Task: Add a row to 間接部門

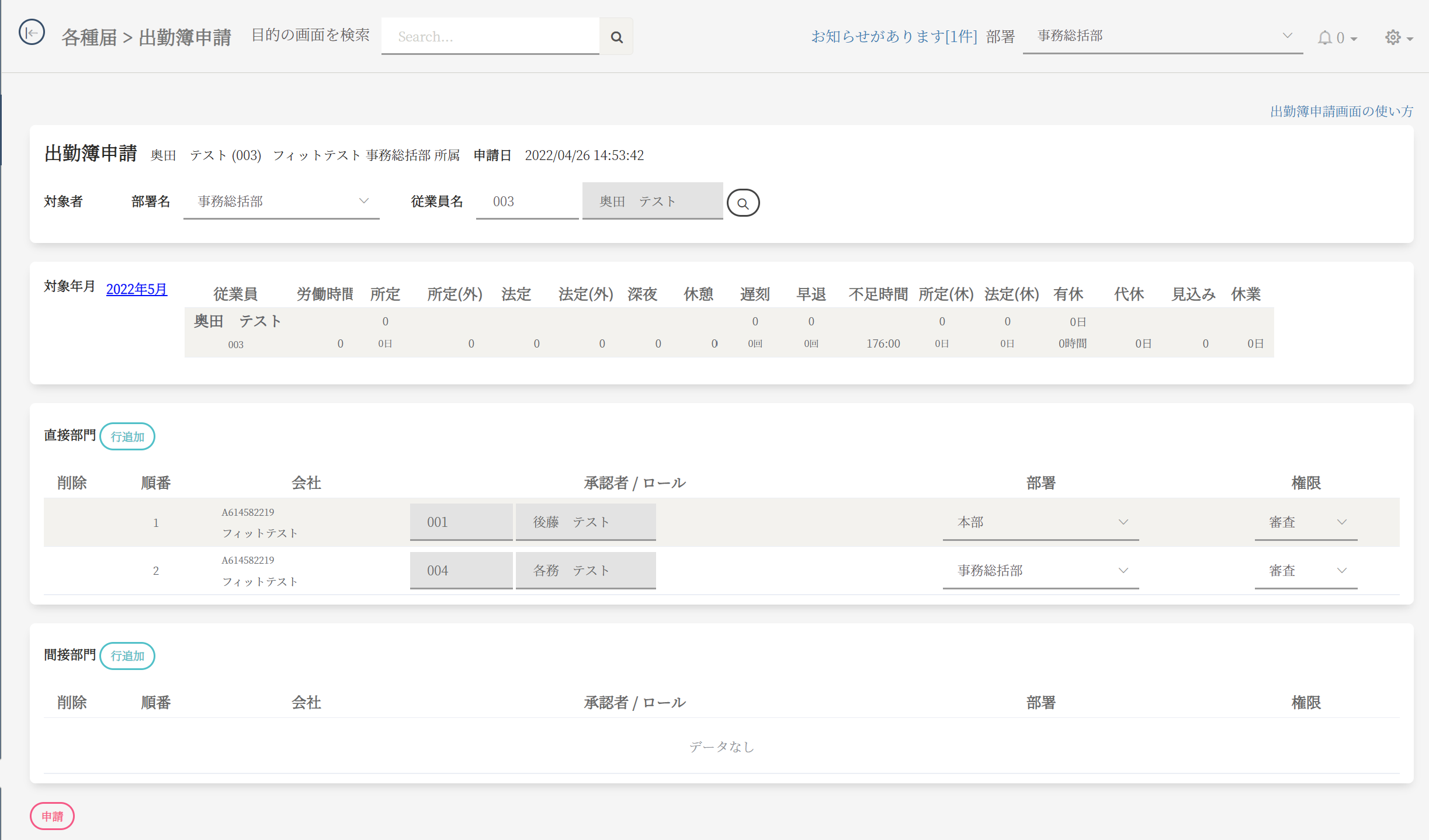Action: [x=127, y=656]
